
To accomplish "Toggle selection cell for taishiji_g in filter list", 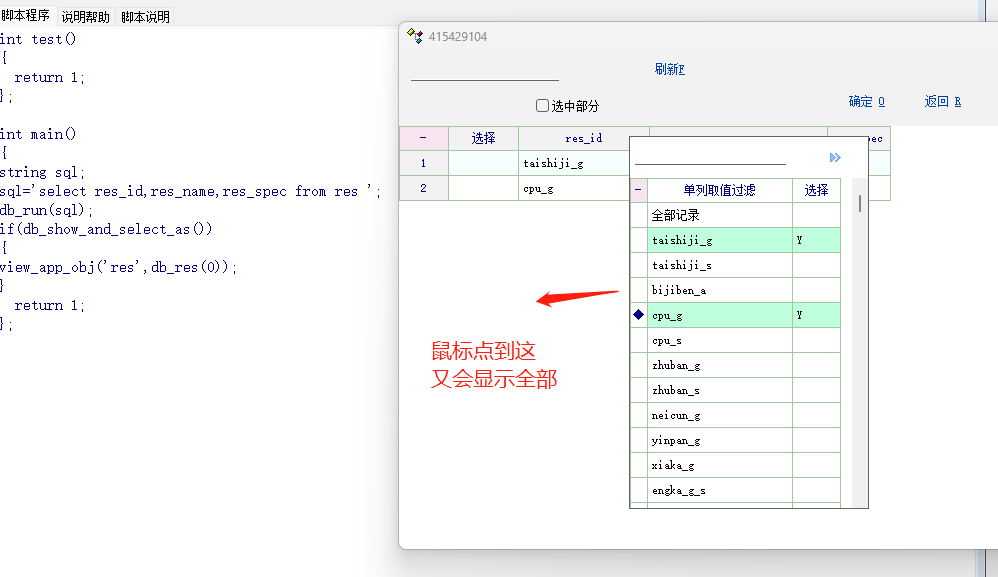I will pos(816,240).
